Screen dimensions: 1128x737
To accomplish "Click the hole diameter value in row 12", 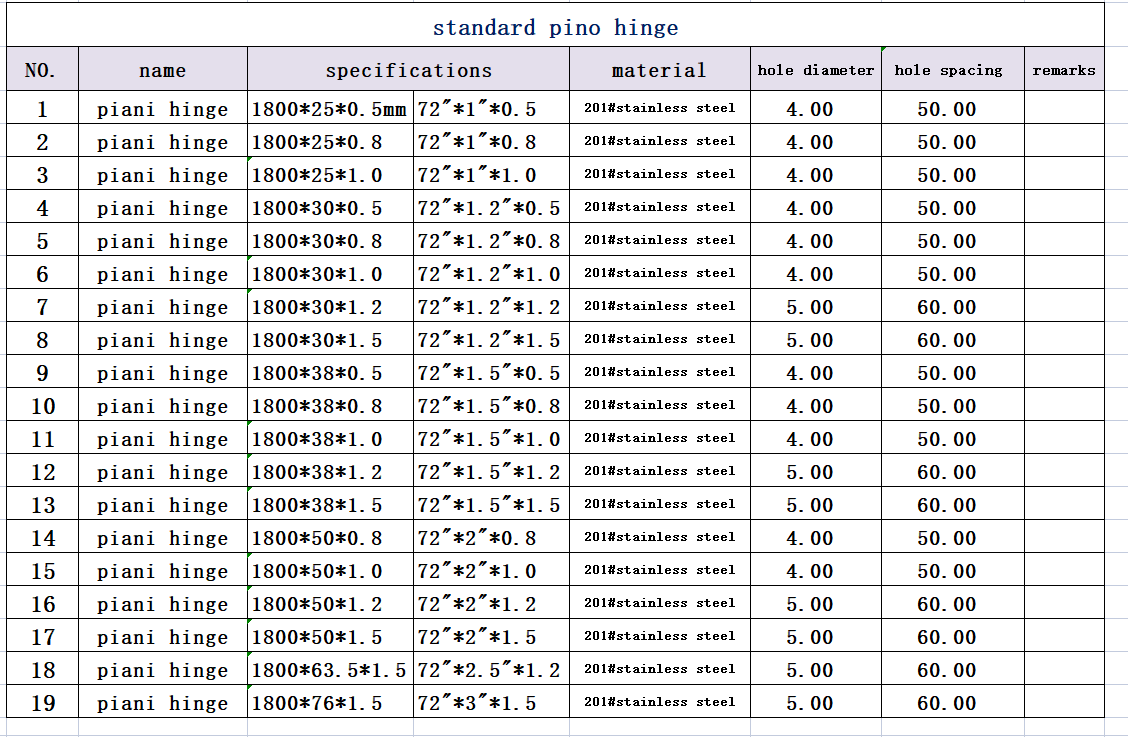I will (x=809, y=472).
